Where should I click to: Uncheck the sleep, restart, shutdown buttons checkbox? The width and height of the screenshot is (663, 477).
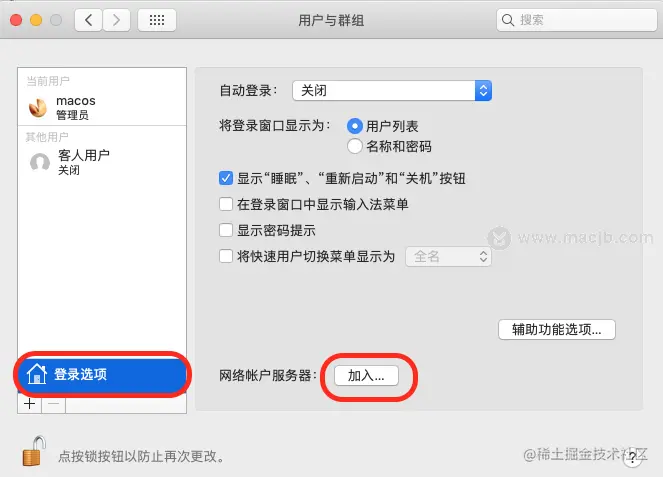[226, 178]
